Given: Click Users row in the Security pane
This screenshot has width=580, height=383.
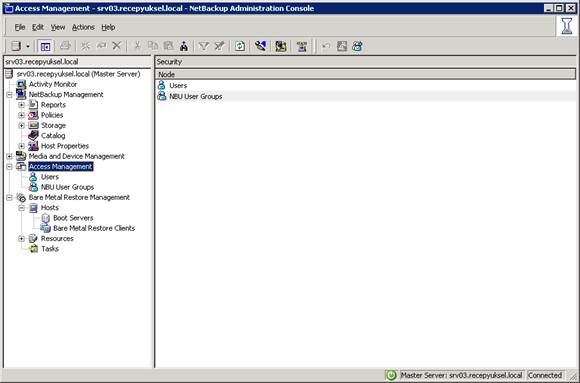Looking at the screenshot, I should [x=365, y=85].
